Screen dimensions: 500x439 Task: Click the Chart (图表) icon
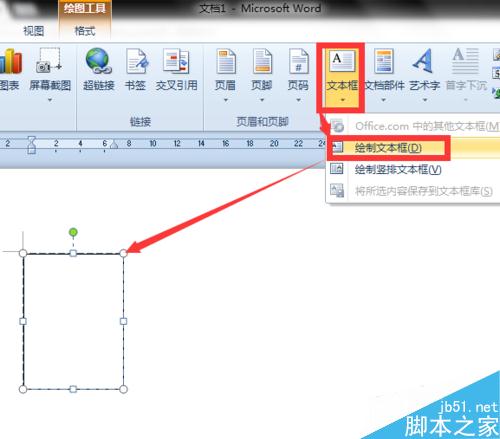point(10,61)
